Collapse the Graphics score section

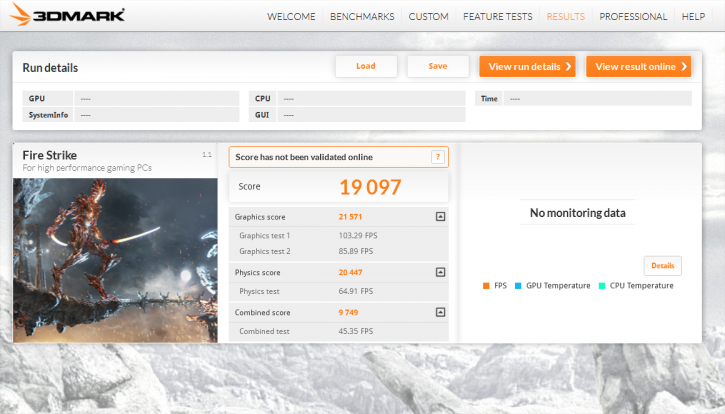coord(440,216)
